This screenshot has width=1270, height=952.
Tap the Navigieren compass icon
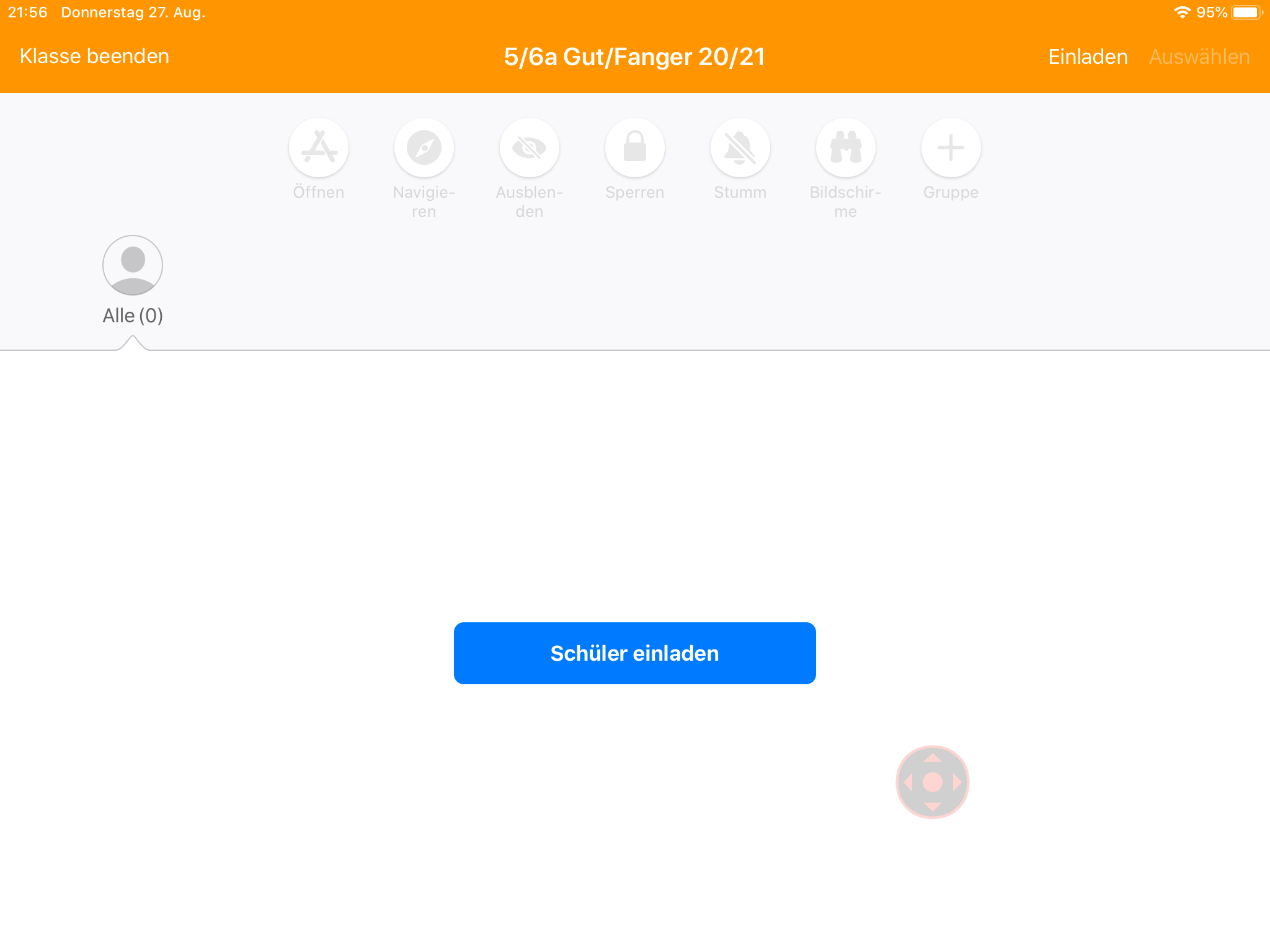point(424,148)
